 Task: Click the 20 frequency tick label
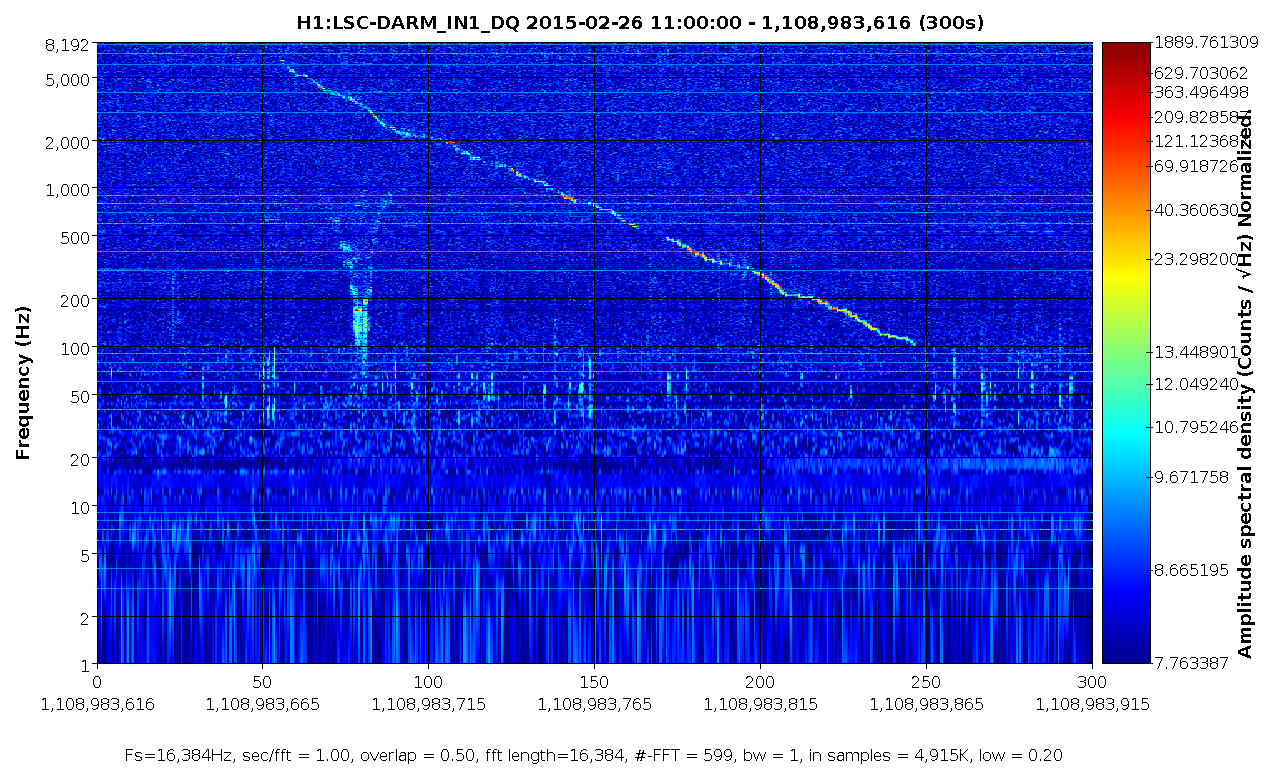point(82,458)
